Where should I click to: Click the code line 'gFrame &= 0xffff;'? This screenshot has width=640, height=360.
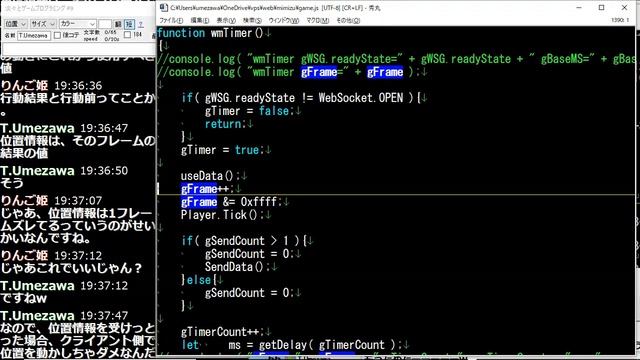tap(231, 202)
